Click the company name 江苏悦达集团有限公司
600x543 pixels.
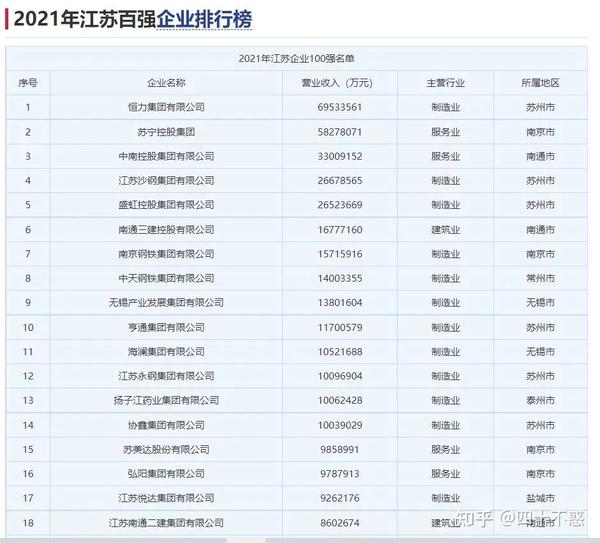pyautogui.click(x=166, y=498)
